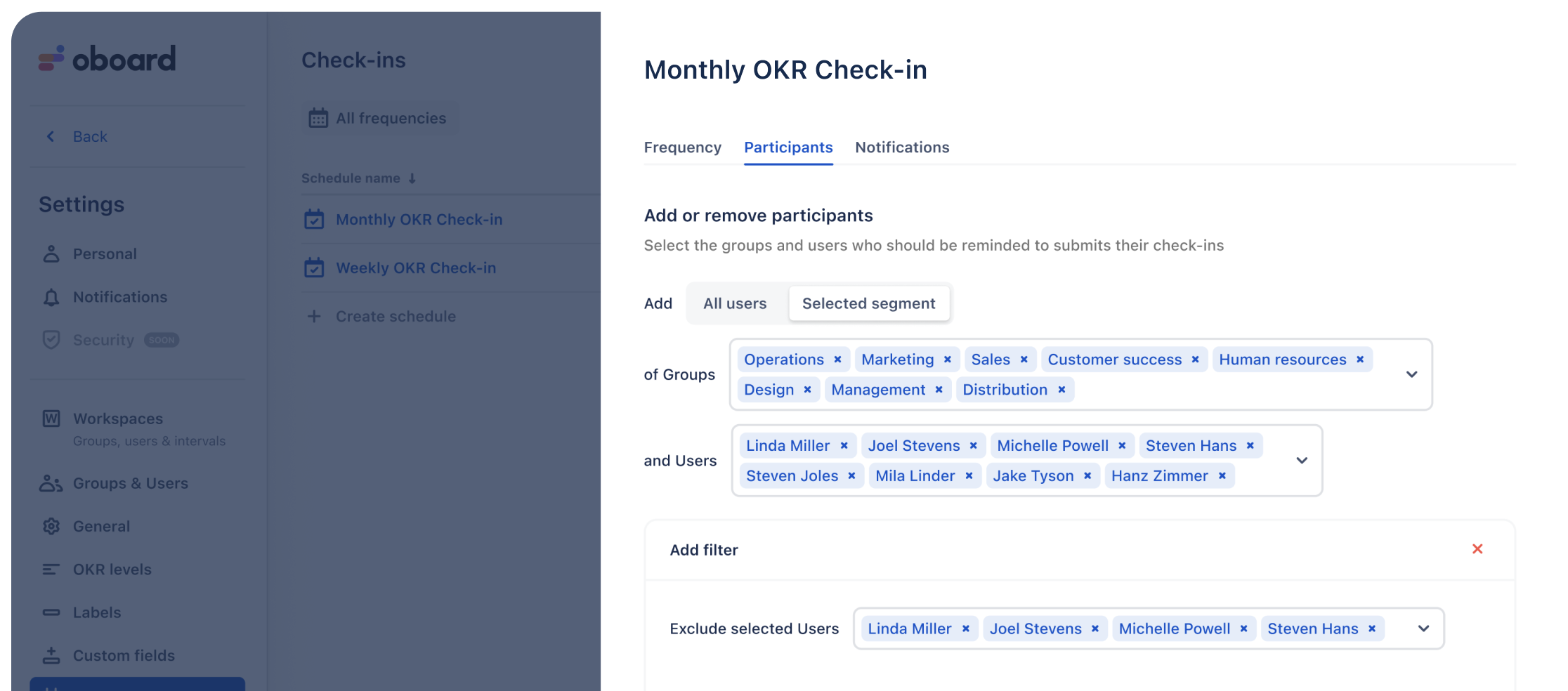1568x691 pixels.
Task: Remove Joel Stevens from and Users
Action: [x=973, y=446]
